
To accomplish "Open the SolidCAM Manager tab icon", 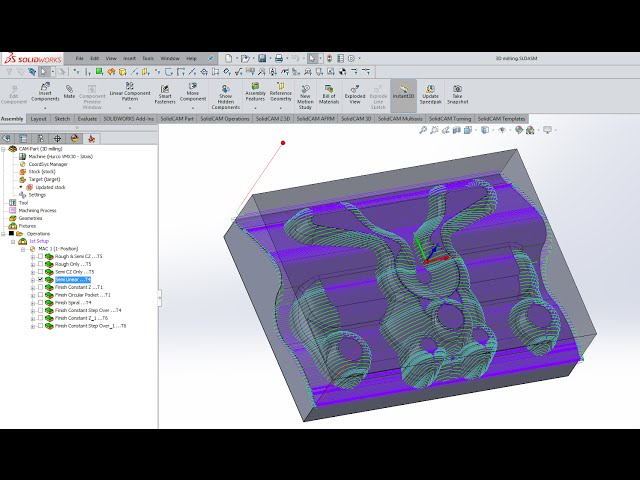I will (91, 138).
